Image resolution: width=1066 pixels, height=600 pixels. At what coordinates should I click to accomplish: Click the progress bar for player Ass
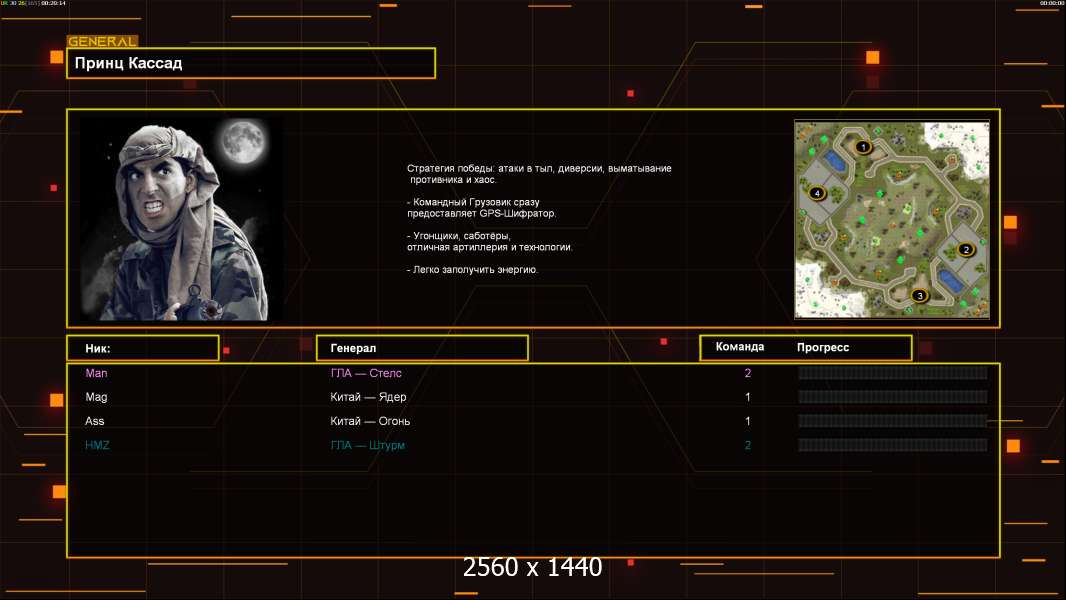coord(892,421)
